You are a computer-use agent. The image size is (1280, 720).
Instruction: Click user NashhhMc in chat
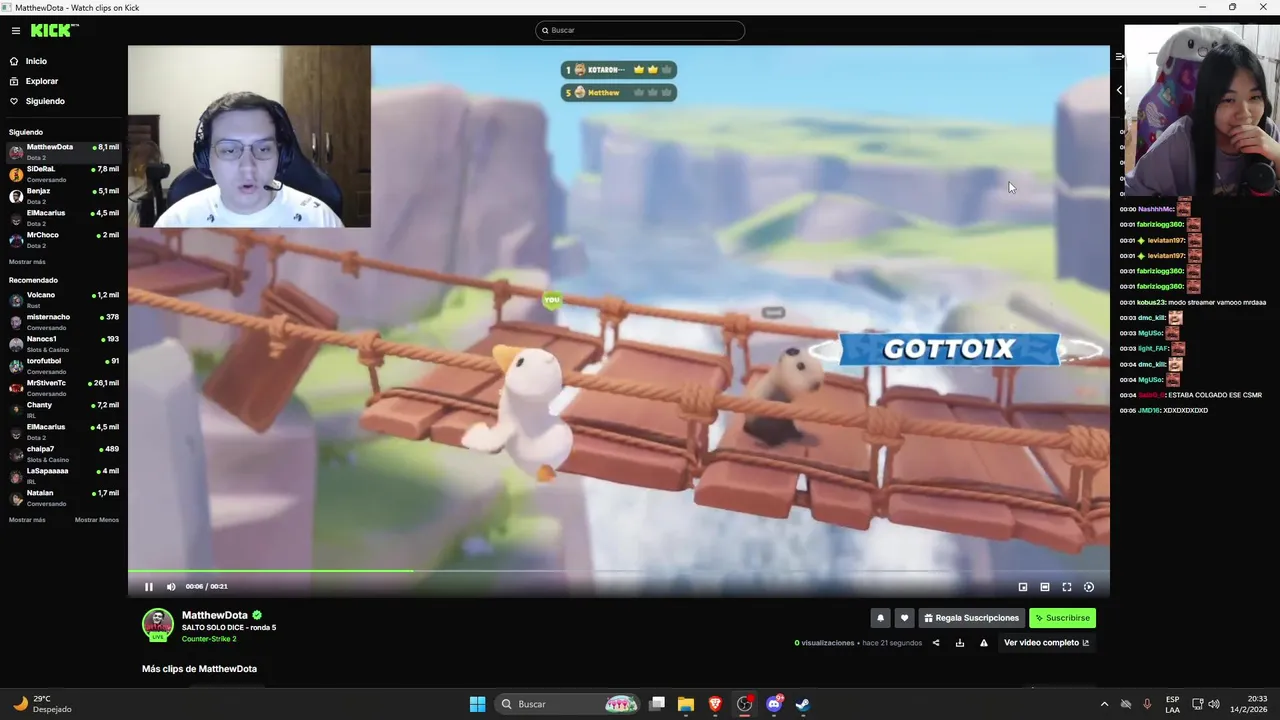tap(1155, 210)
